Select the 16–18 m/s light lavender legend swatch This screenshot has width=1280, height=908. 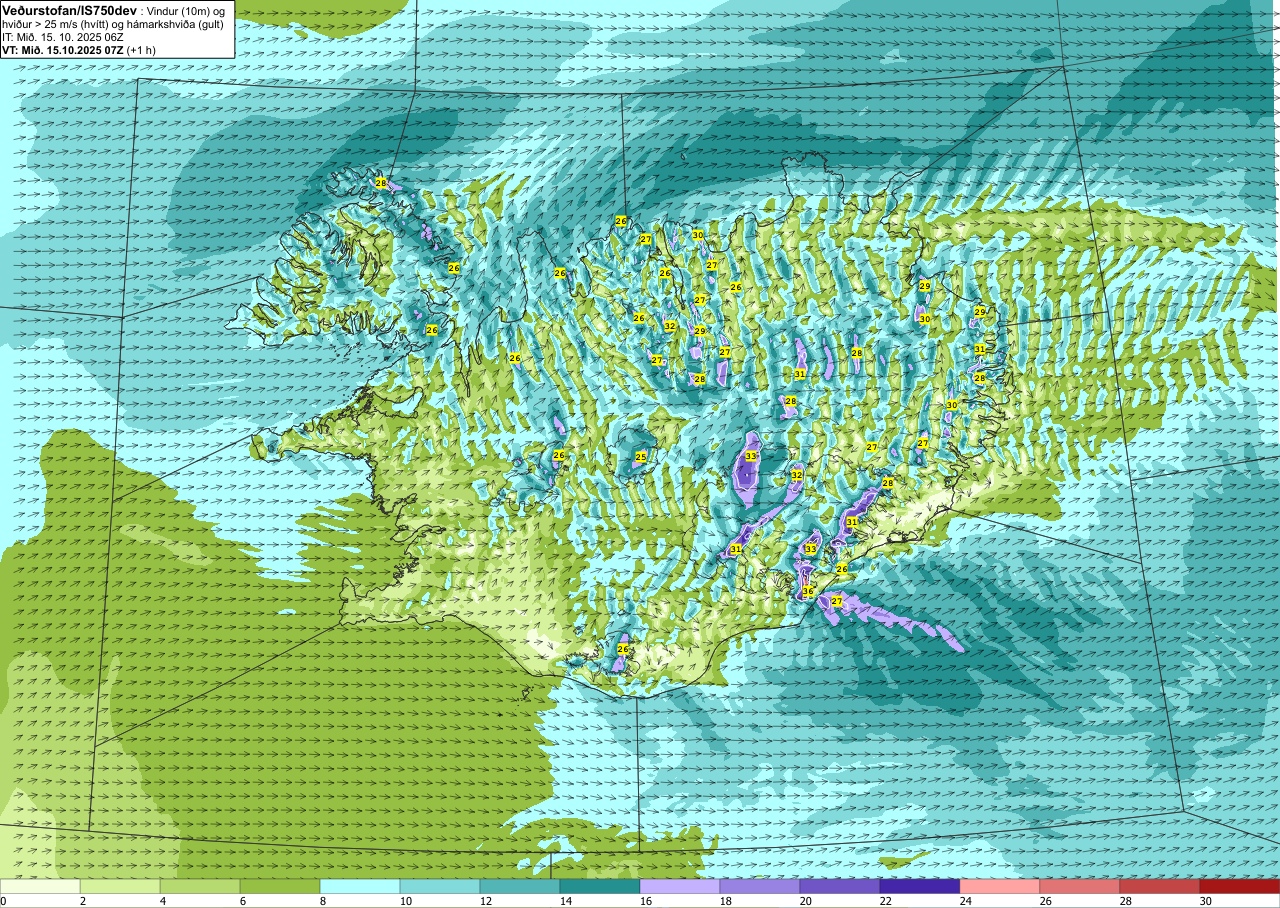pyautogui.click(x=680, y=886)
